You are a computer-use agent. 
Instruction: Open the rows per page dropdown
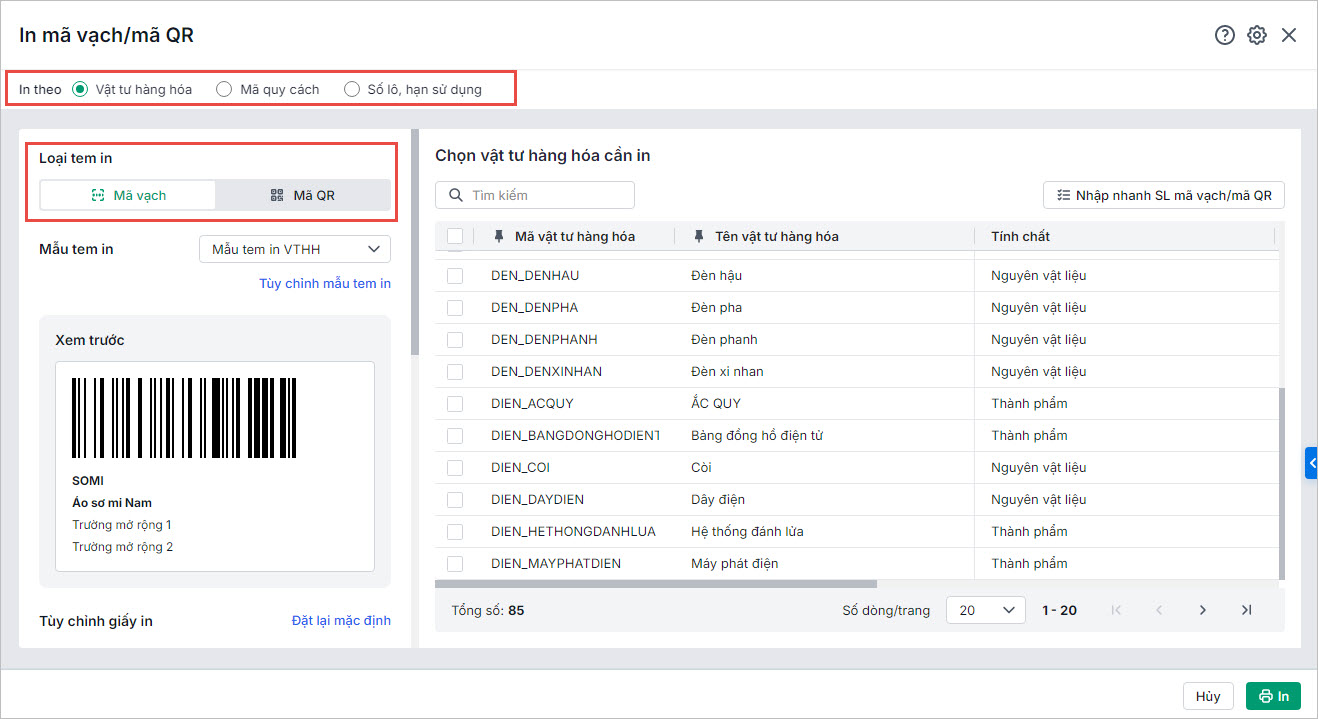[985, 610]
